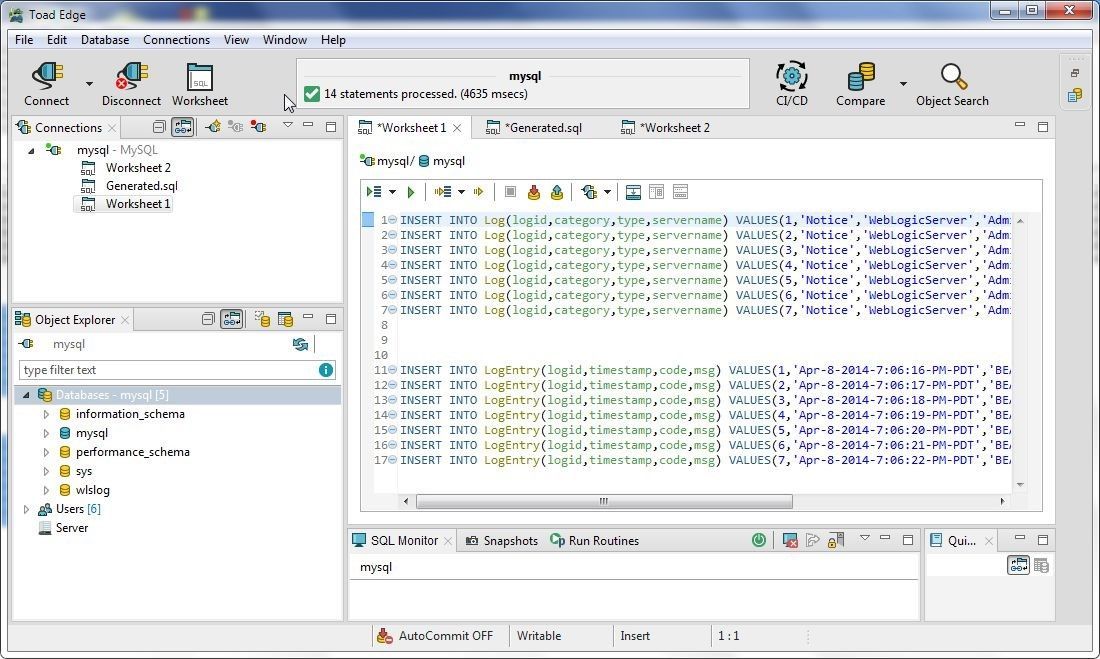Open Object Search

[x=952, y=84]
